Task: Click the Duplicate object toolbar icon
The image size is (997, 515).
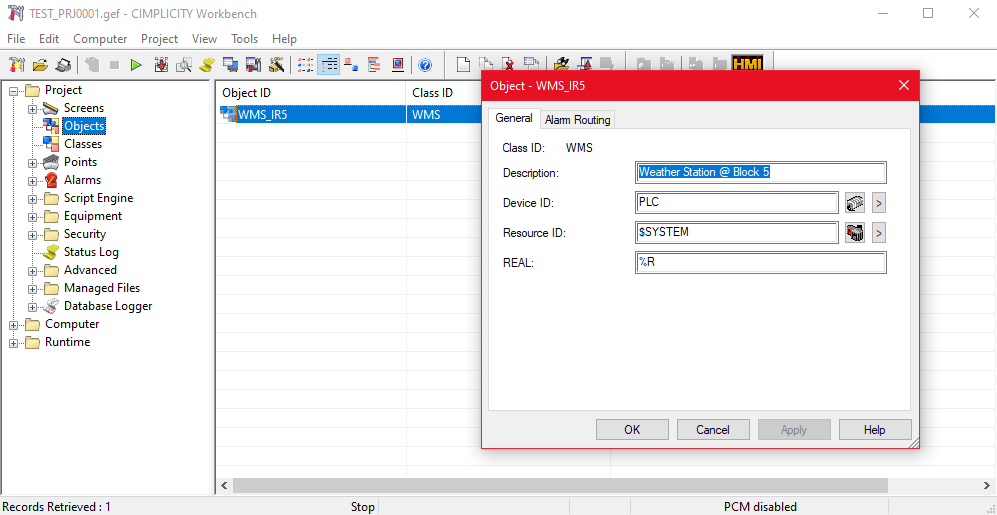Action: coord(486,64)
